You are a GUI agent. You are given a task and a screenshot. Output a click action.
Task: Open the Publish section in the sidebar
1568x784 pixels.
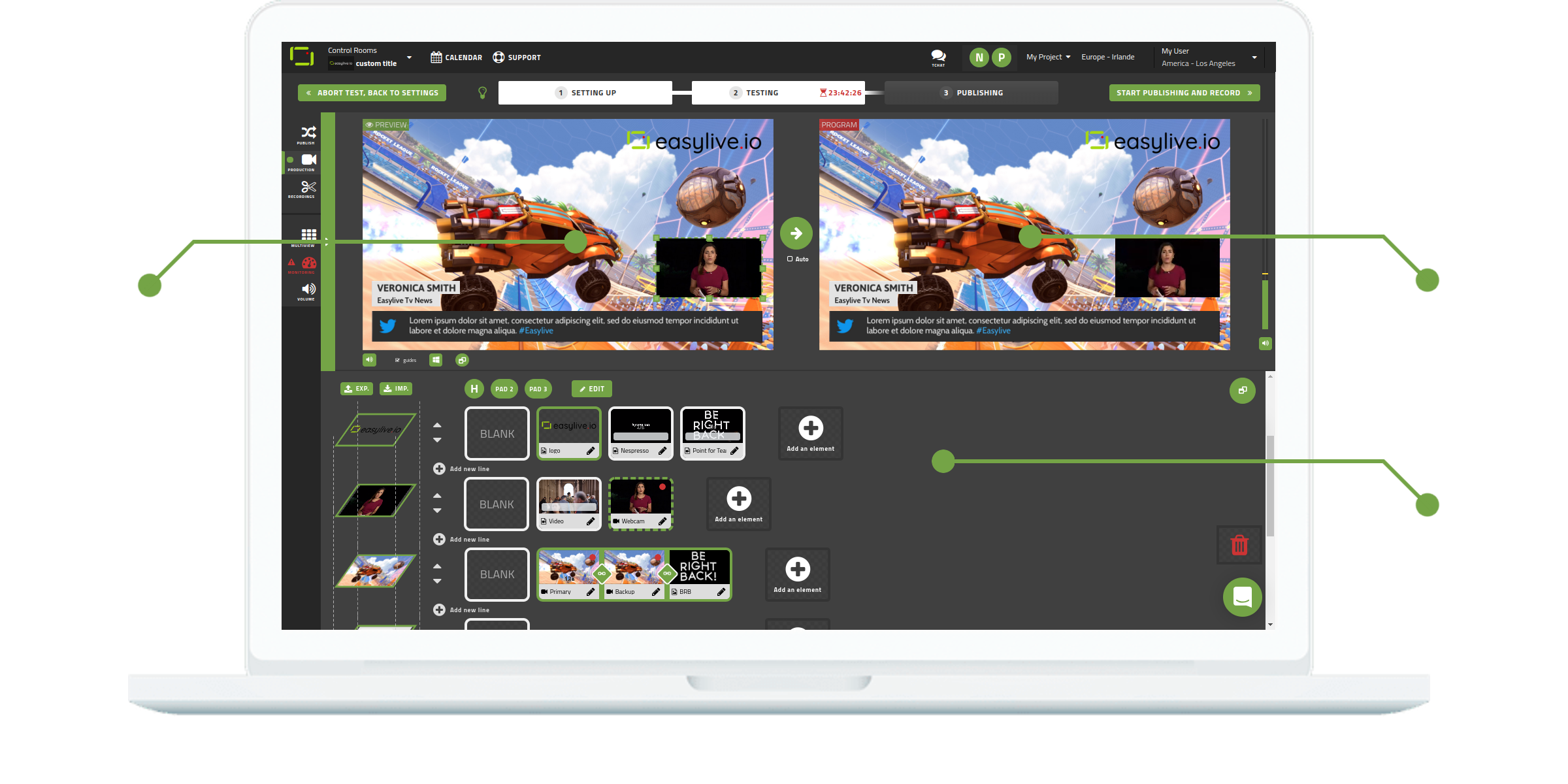[307, 135]
